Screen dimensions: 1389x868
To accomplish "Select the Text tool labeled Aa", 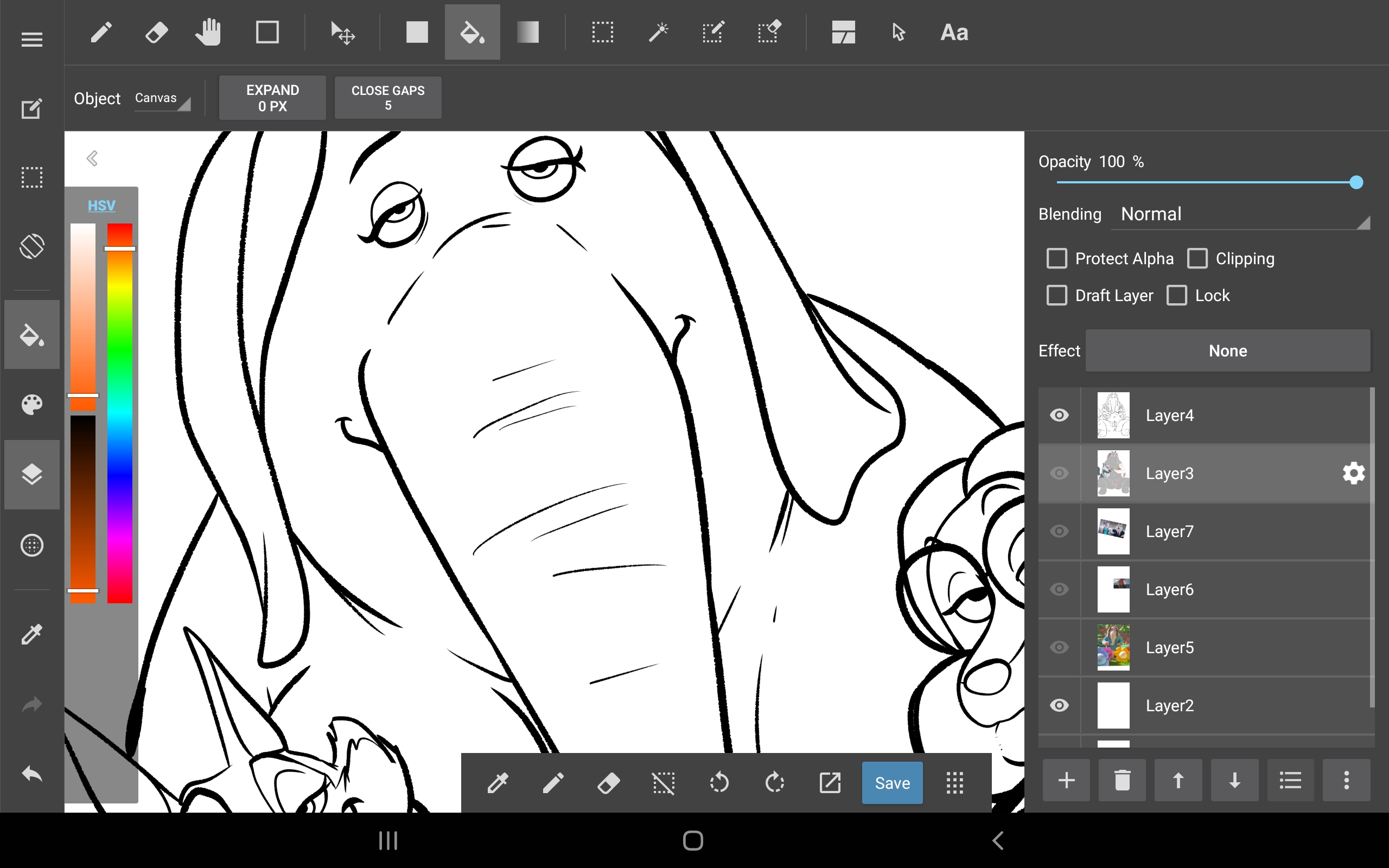I will 953,32.
